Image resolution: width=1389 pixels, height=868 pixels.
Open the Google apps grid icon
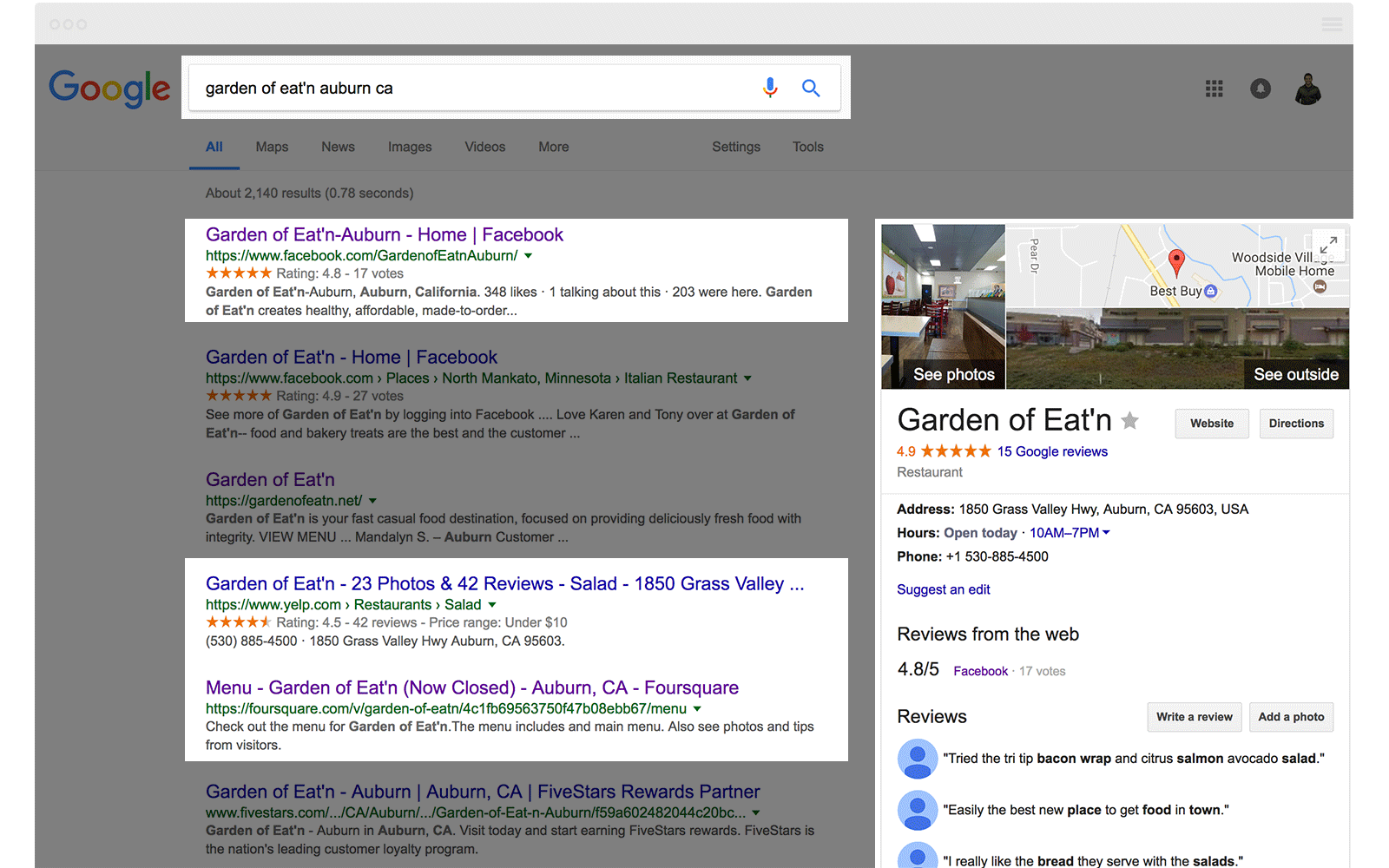[1215, 89]
